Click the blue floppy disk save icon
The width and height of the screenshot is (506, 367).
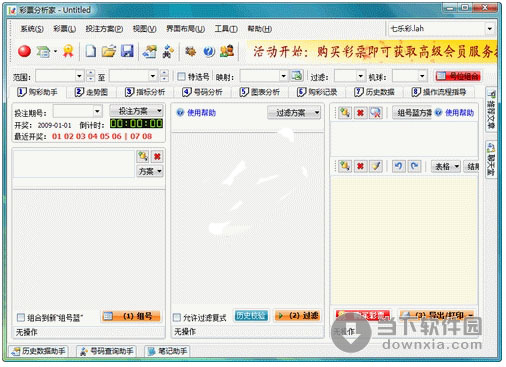coord(127,51)
